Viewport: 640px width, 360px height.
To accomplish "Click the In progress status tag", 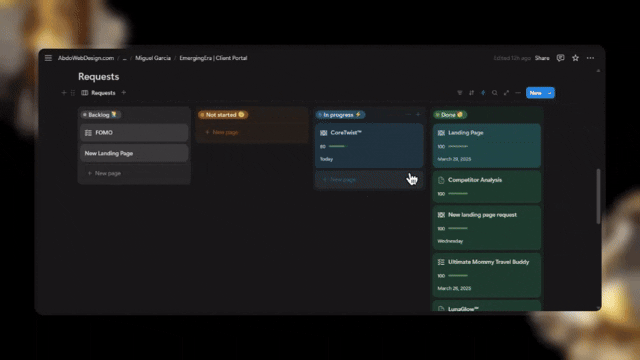I will 340,115.
